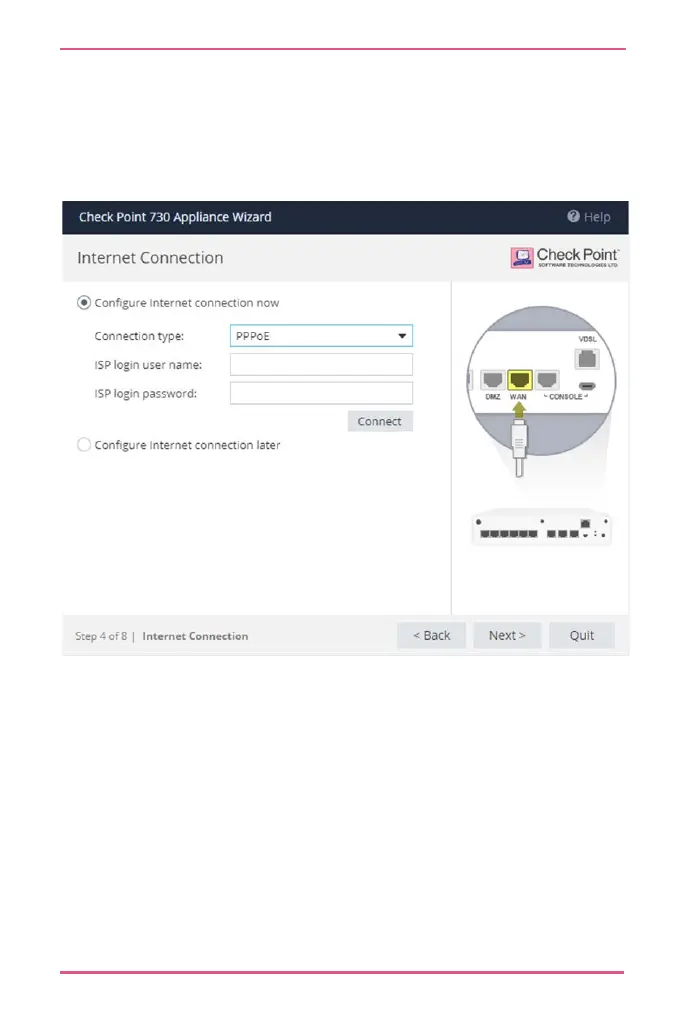
Task: Click the ISP login user name field
Action: 321,365
